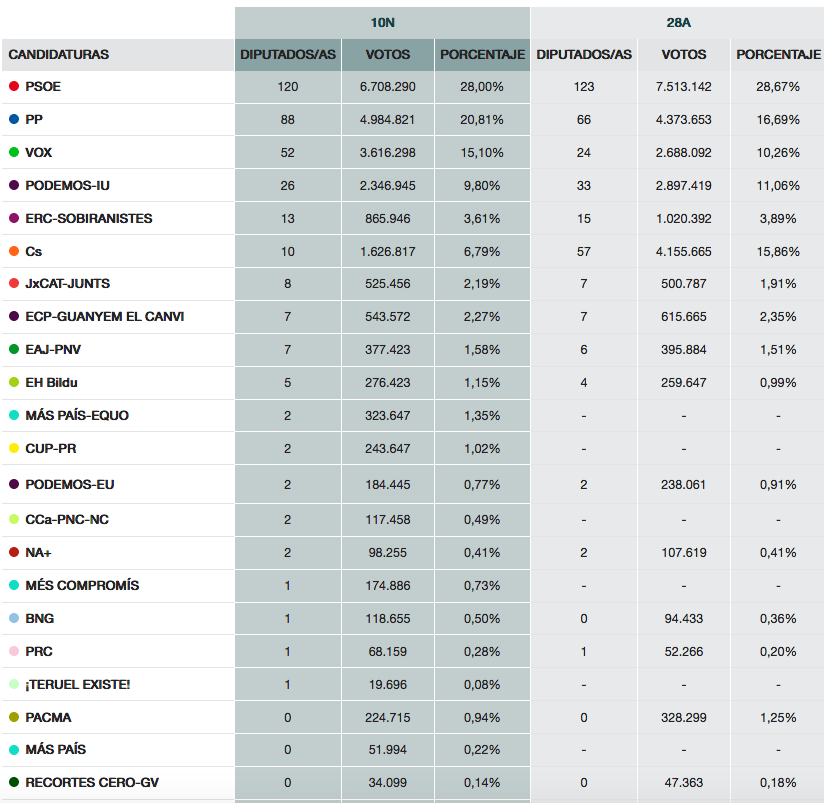Select the MÉS COMPROMÍS row label
The image size is (824, 803).
[83, 585]
